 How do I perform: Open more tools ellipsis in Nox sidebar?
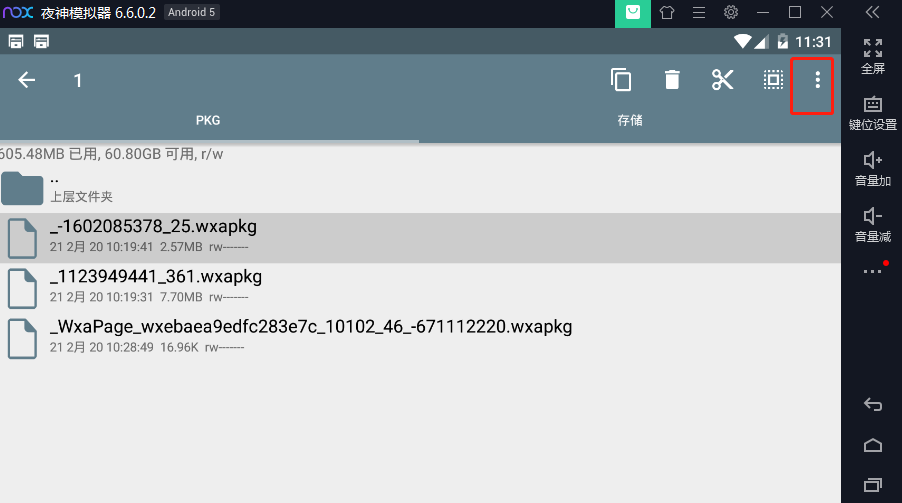tap(873, 271)
